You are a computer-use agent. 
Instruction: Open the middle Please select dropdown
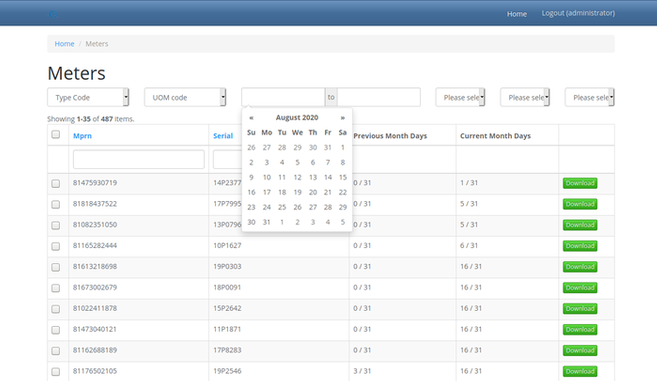(525, 97)
